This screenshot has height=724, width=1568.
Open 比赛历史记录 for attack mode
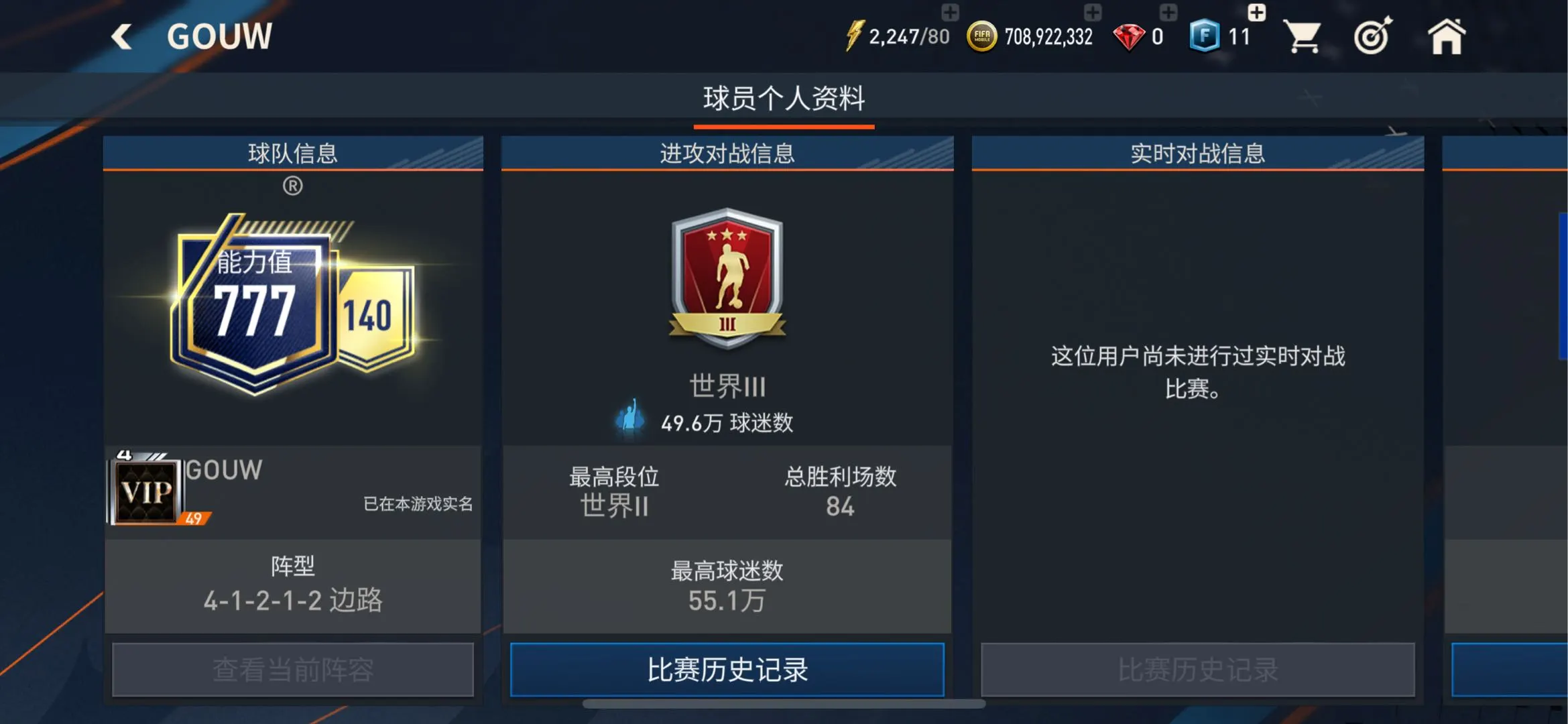click(727, 669)
